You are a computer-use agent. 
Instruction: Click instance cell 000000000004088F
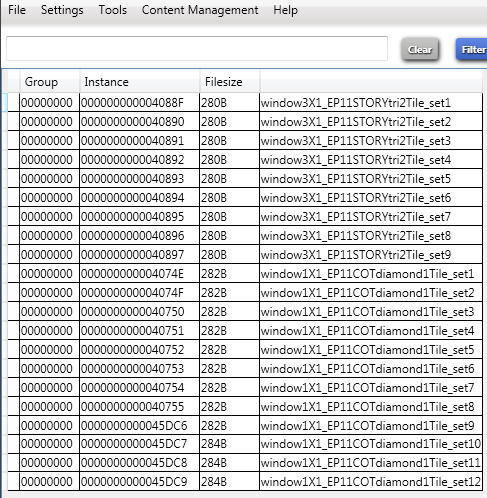pos(140,103)
